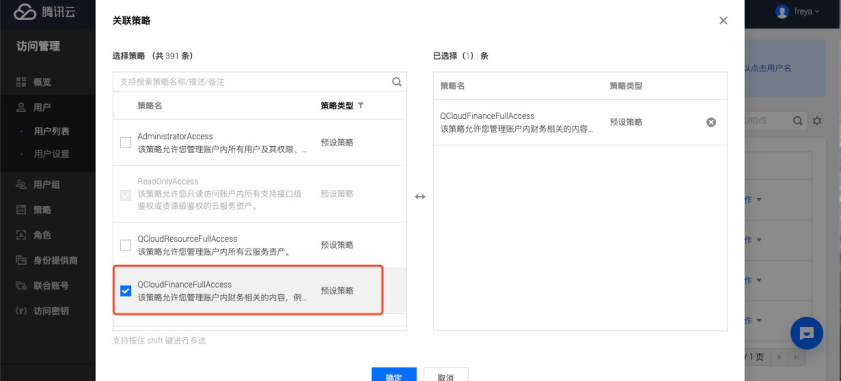Viewport: 841px width, 381px height.
Task: Click the 策略名 column header in left list
Action: pyautogui.click(x=150, y=106)
